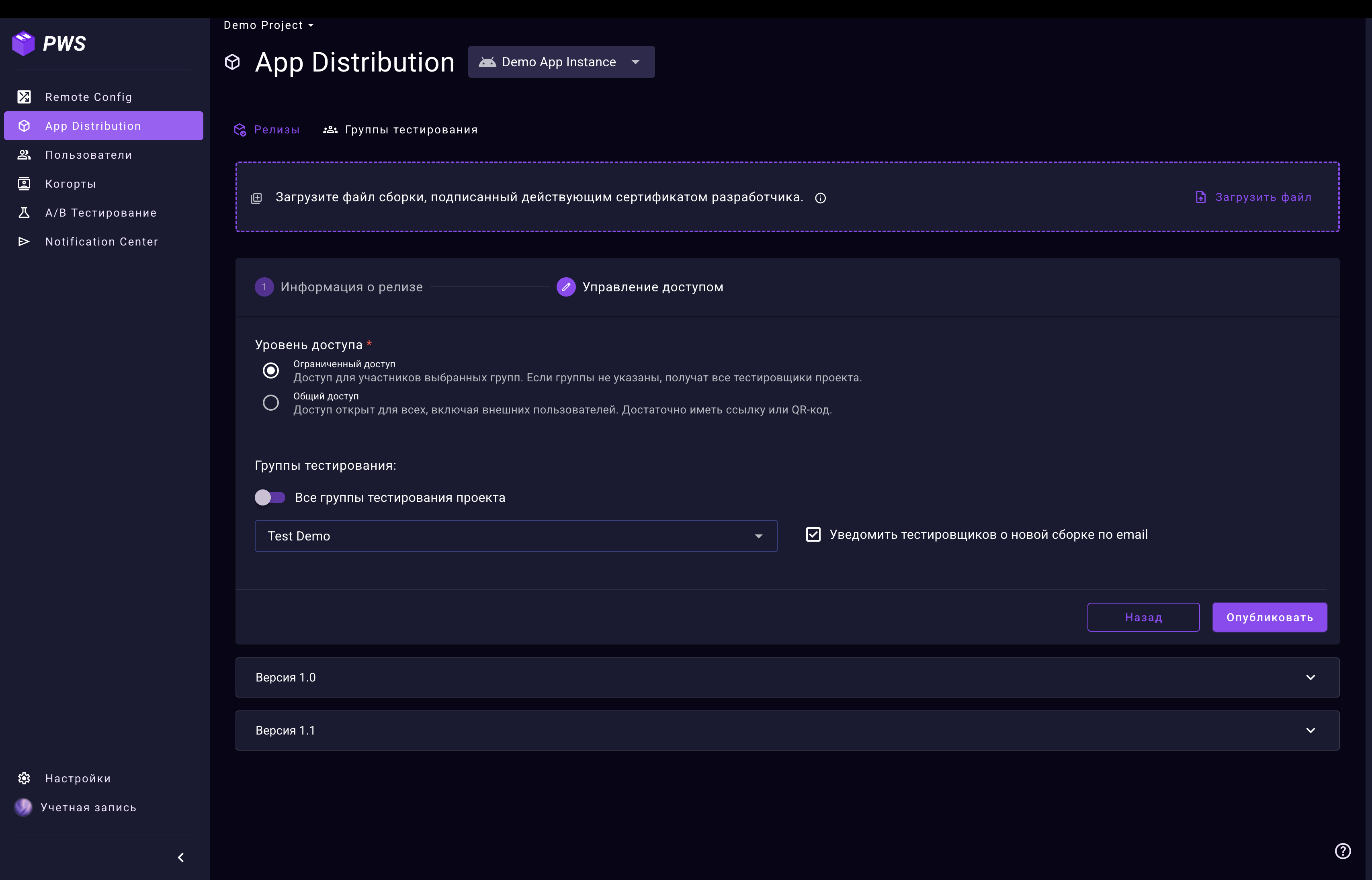The image size is (1372, 880).
Task: Select the Общий доступ radio button
Action: (271, 403)
